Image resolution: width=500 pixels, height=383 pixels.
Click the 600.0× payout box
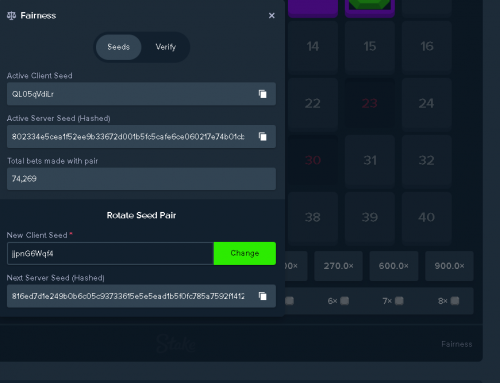394,266
